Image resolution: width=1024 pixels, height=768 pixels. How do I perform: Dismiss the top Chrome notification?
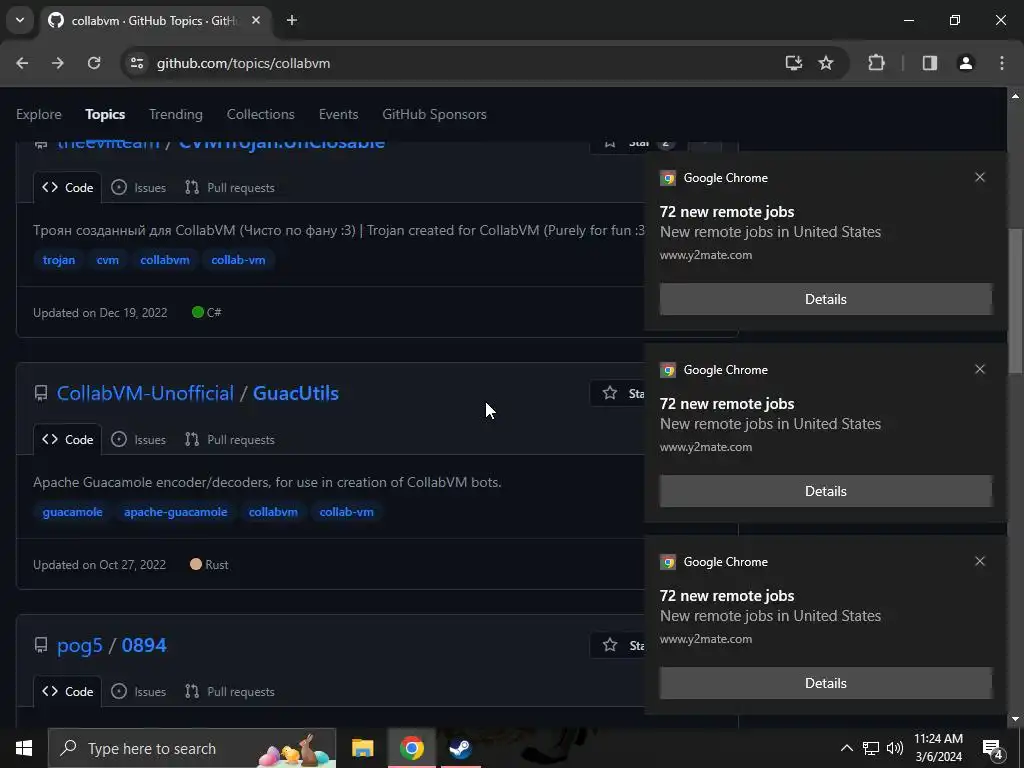(980, 177)
